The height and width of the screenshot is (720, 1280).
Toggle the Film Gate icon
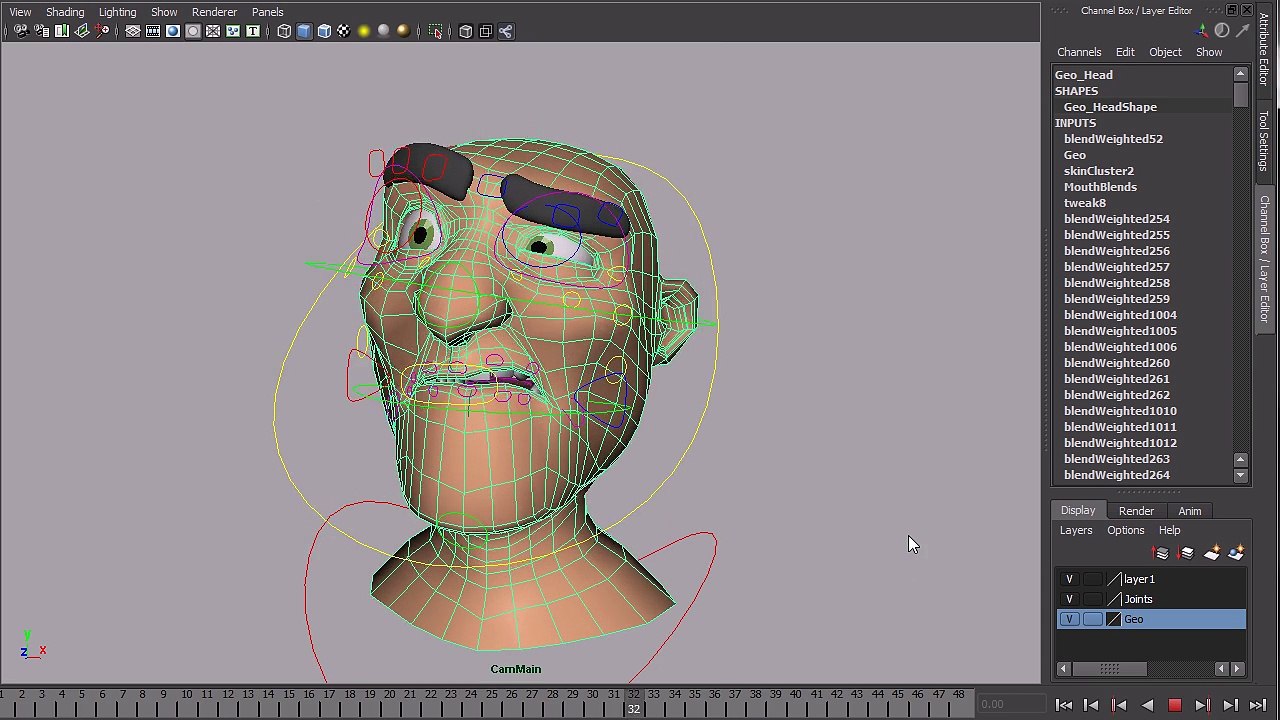click(153, 31)
